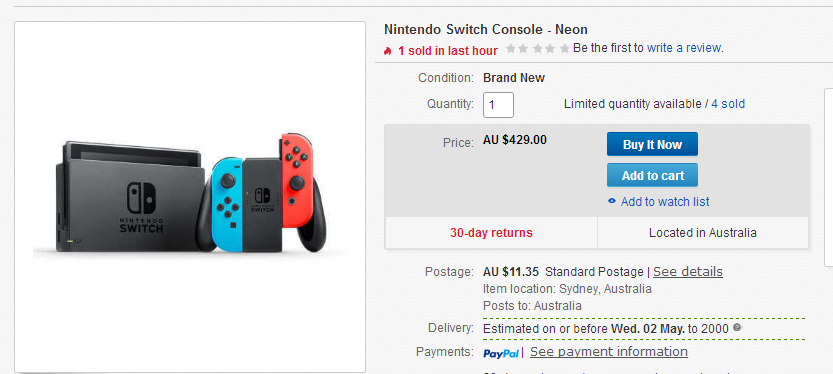Click the Wed. 02 May delivery estimate text

pyautogui.click(x=648, y=329)
